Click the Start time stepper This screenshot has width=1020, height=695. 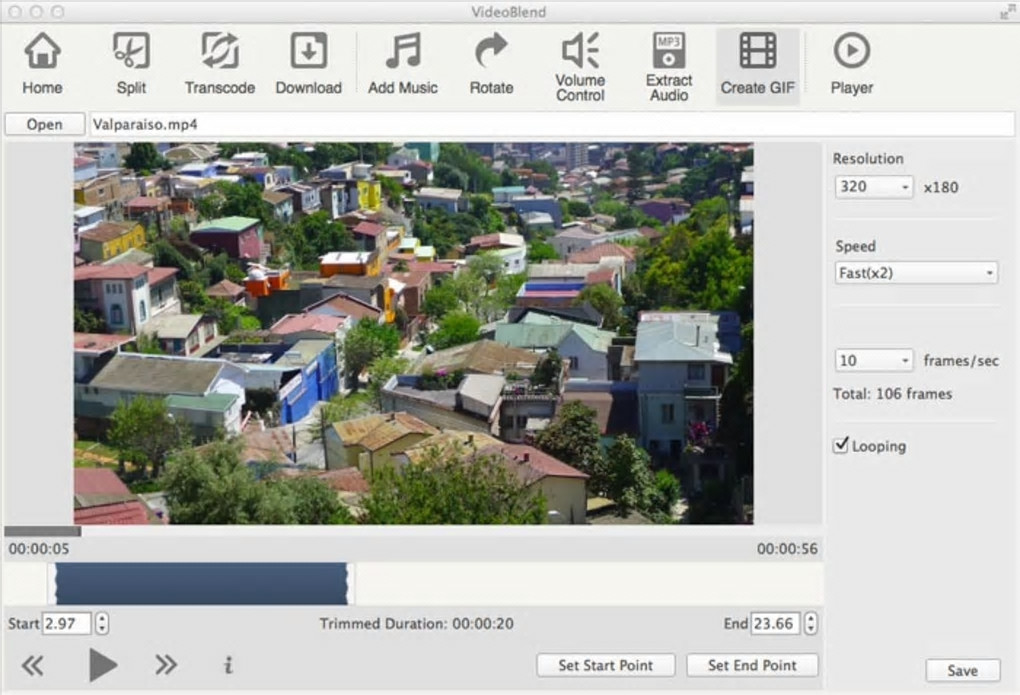click(x=101, y=623)
